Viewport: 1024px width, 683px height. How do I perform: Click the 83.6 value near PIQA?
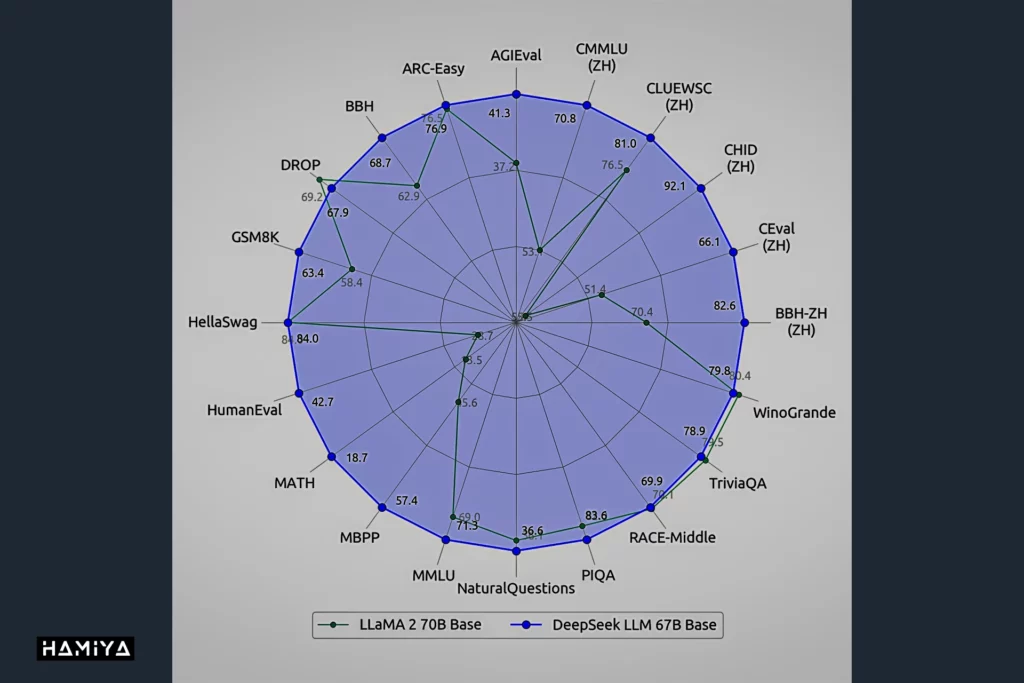tap(596, 516)
